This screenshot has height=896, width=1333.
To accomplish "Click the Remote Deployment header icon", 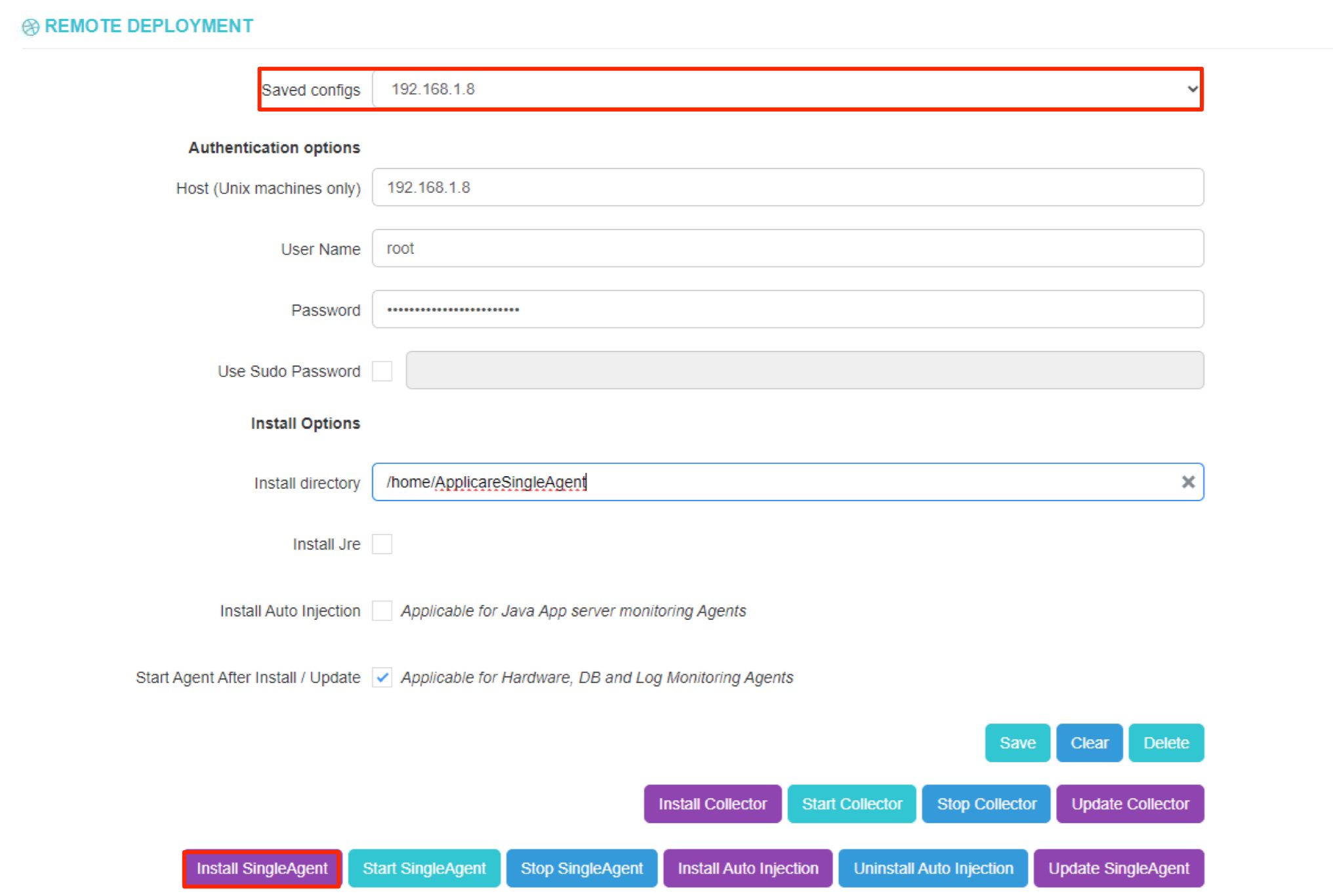I will click(30, 27).
